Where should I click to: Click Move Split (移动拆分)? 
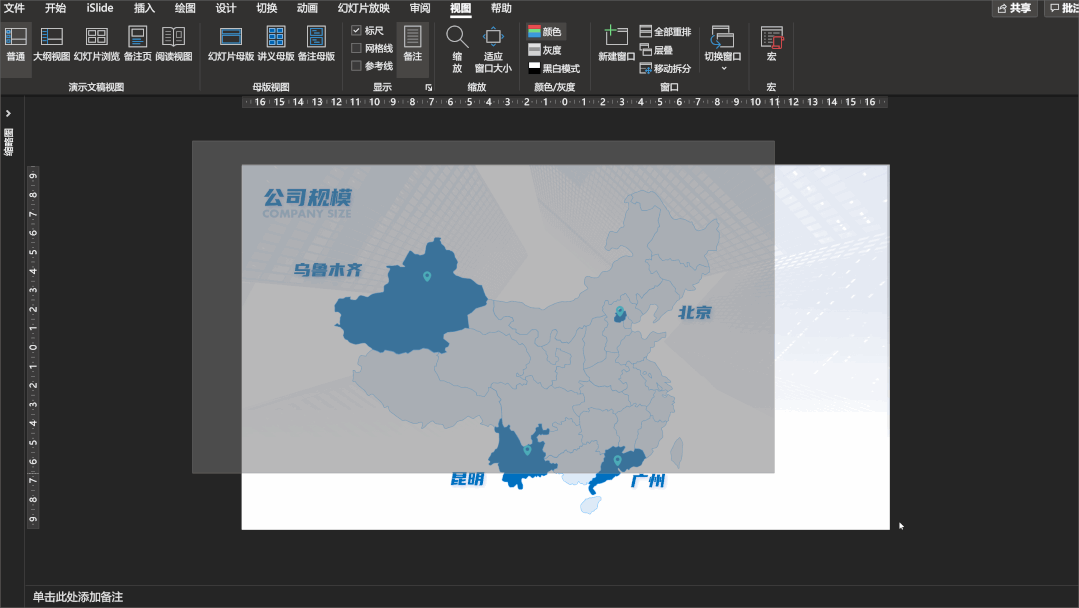click(665, 68)
